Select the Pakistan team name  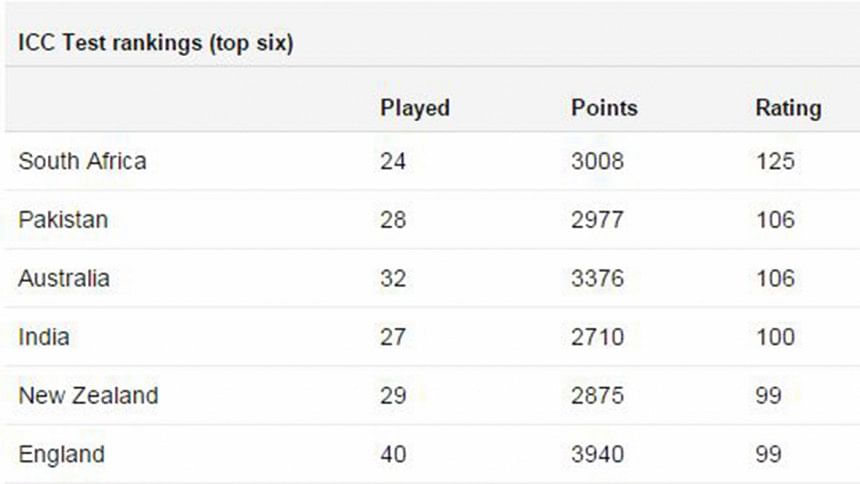coord(63,219)
